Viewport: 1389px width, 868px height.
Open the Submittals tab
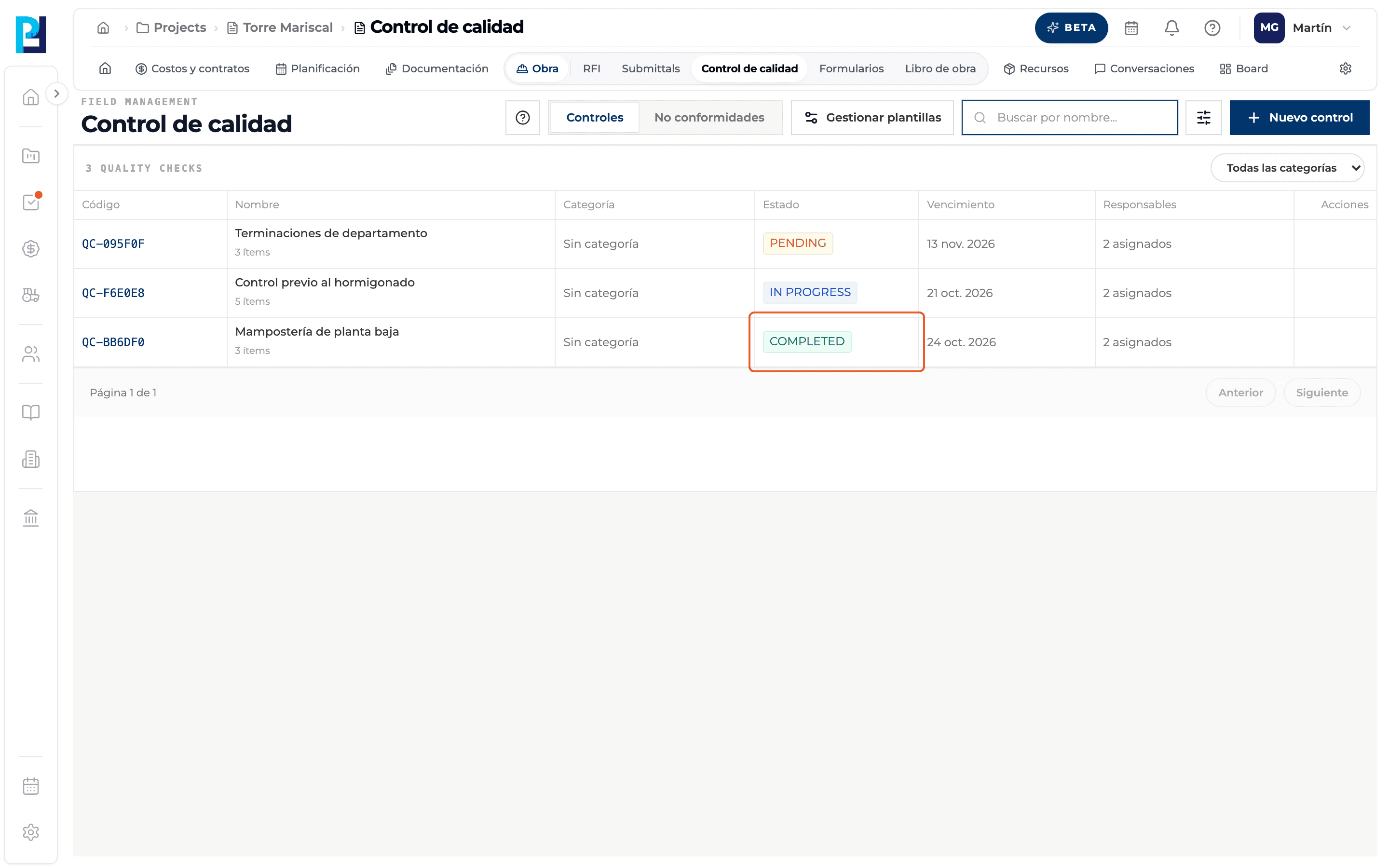[x=650, y=68]
